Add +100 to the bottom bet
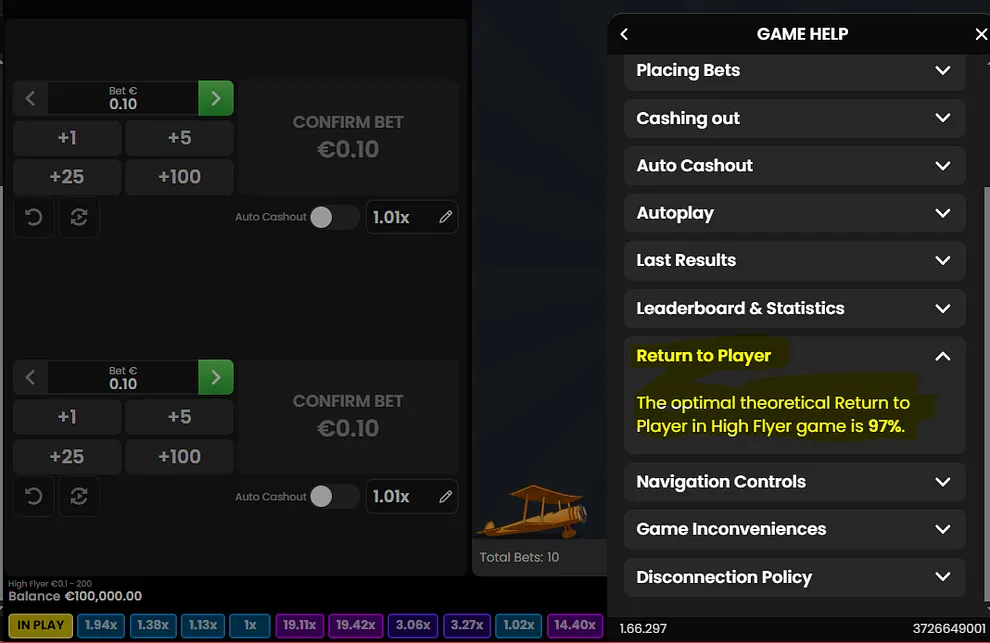The width and height of the screenshot is (990, 643). [x=179, y=457]
